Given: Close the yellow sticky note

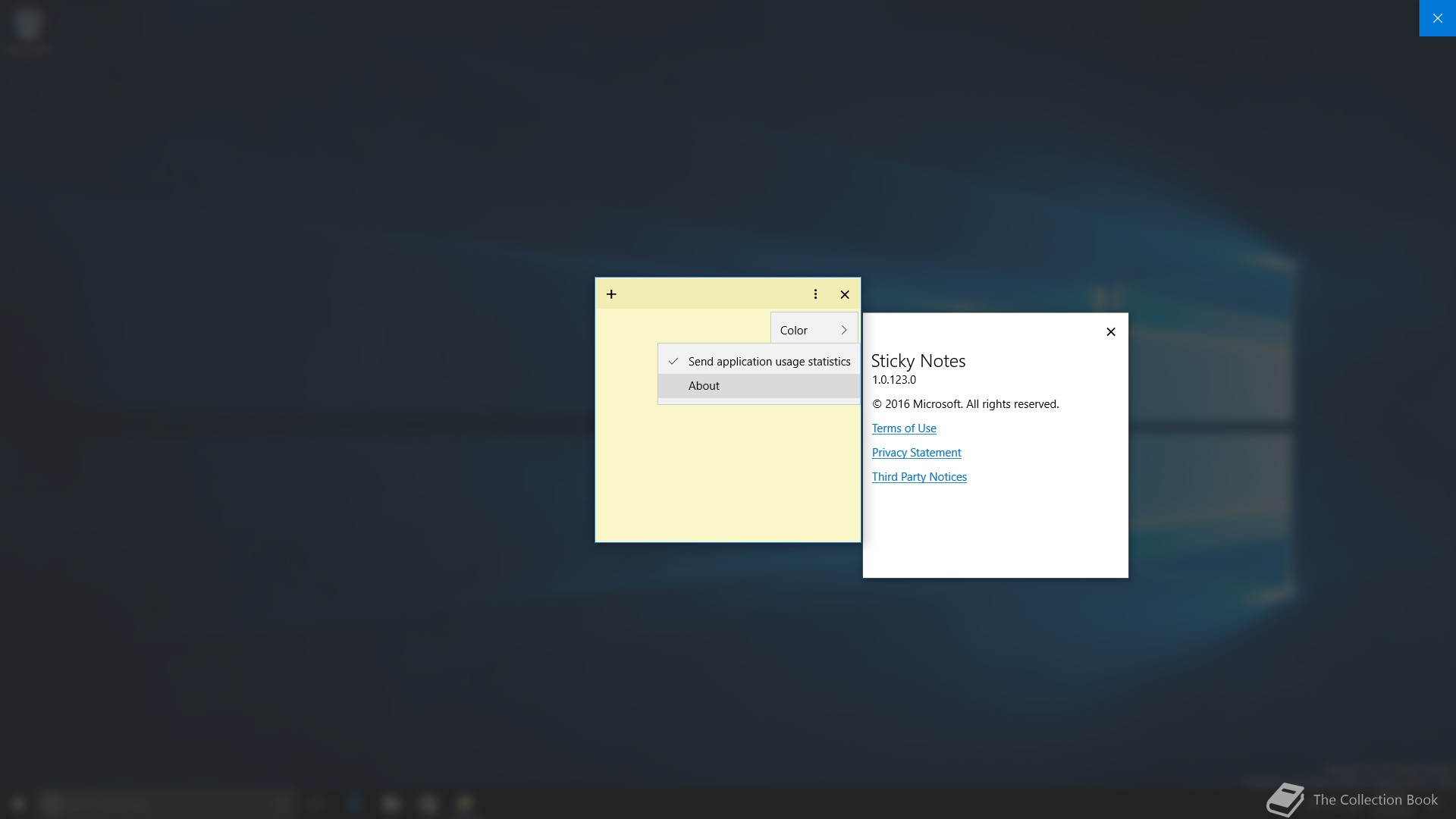Looking at the screenshot, I should coord(845,294).
